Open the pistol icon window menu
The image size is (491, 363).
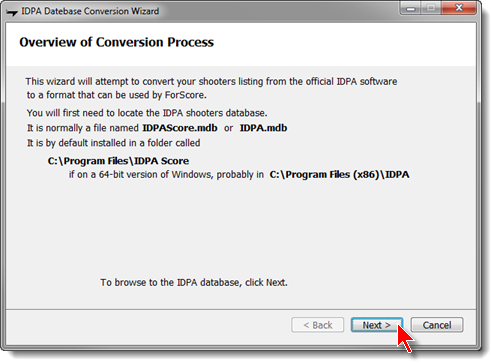12,12
